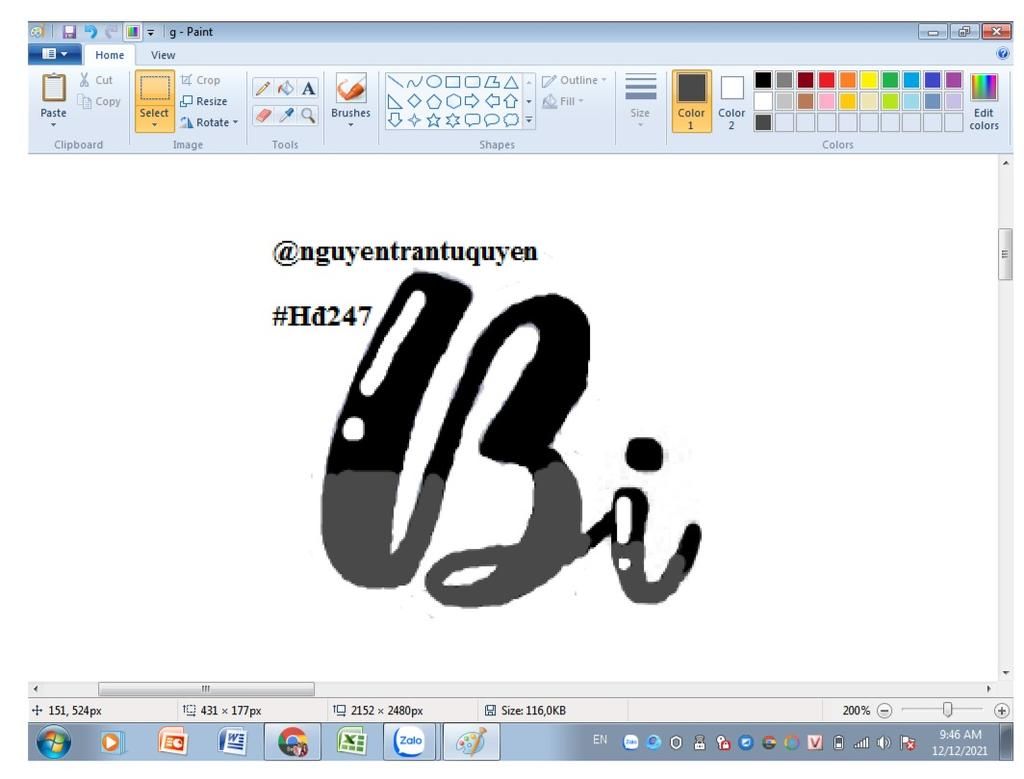Open the shape Outline dropdown
The width and height of the screenshot is (1024, 779).
coord(575,80)
